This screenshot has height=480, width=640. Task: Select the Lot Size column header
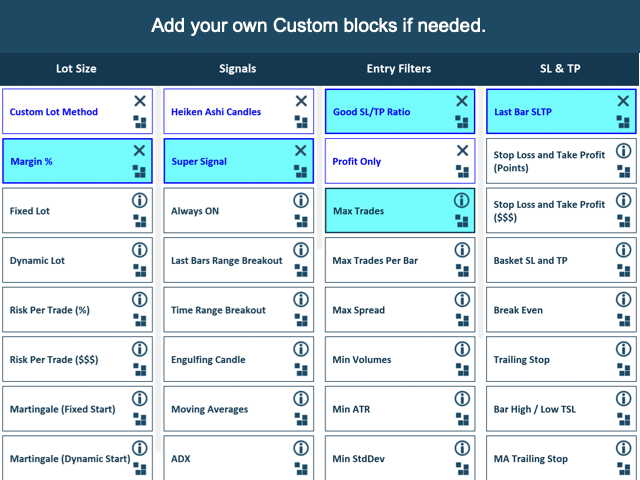[76, 69]
